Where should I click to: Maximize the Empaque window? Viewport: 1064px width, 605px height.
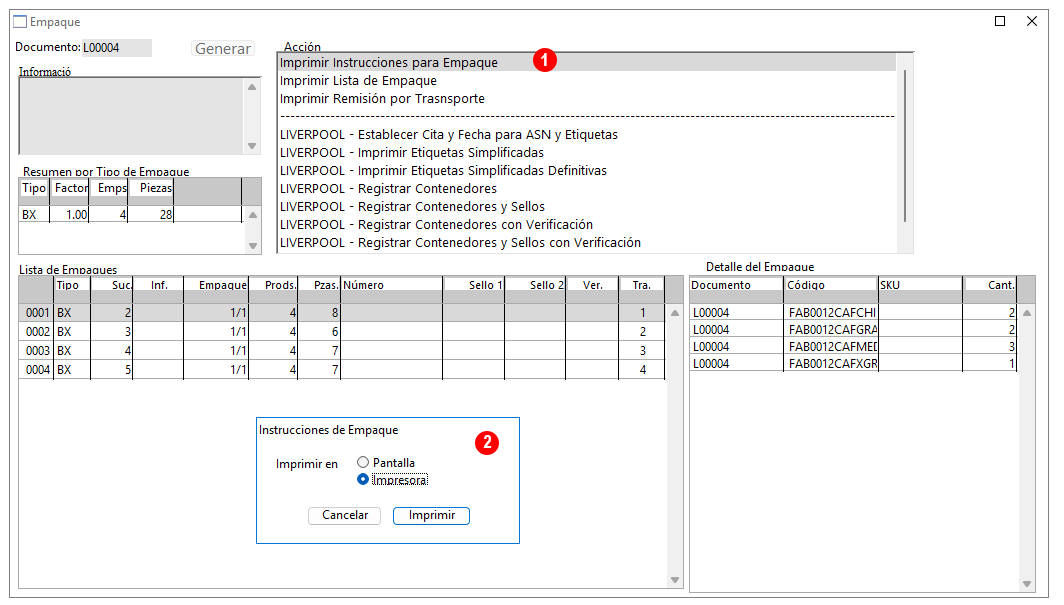pos(1000,21)
